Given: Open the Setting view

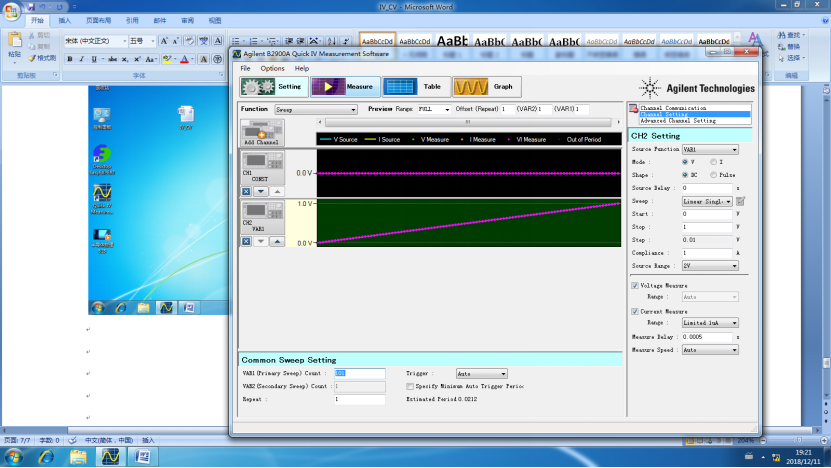Looking at the screenshot, I should coord(274,86).
